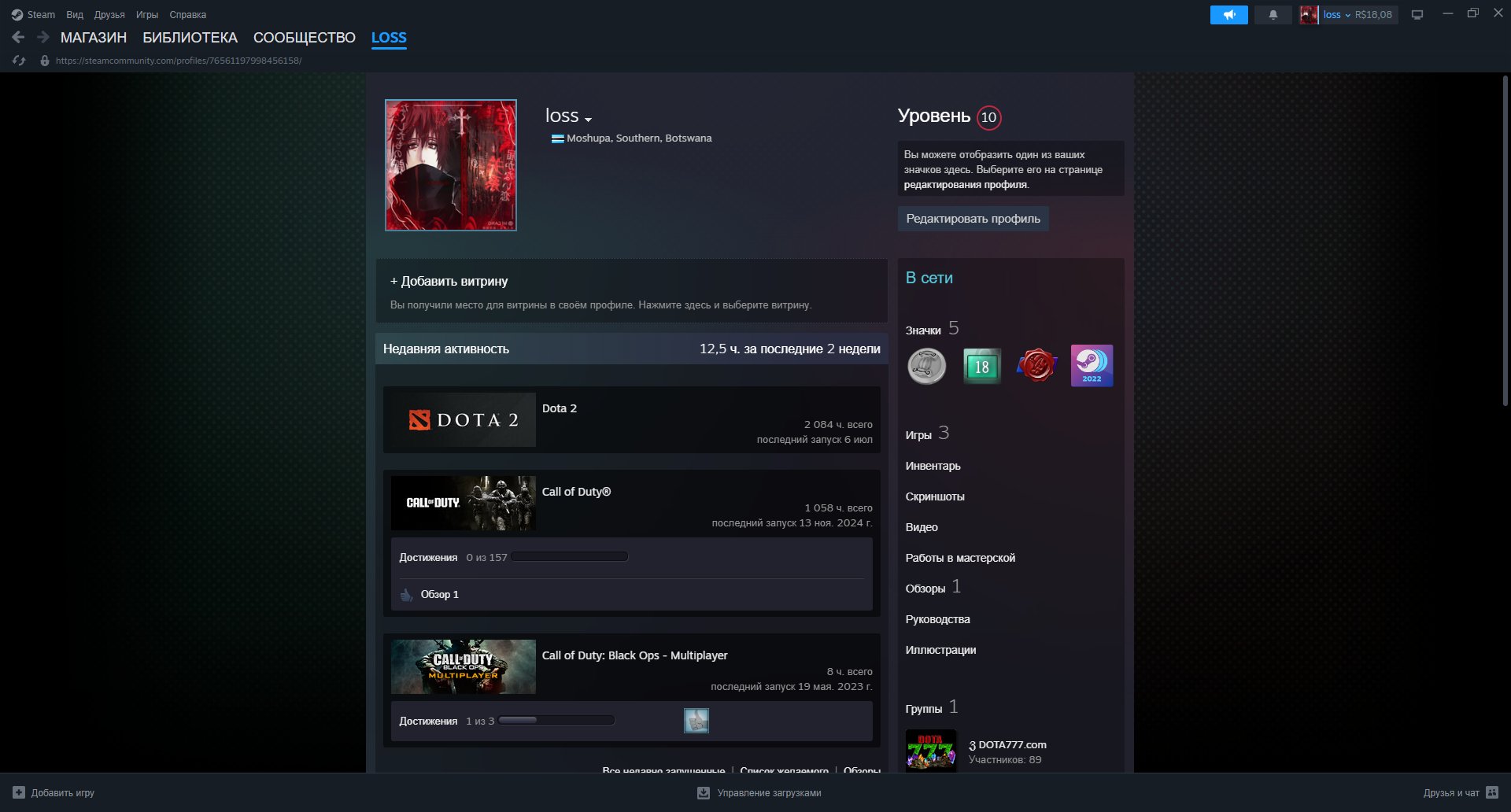Click the plus icon next to Добавить игру
This screenshot has height=812, width=1511.
pyautogui.click(x=19, y=792)
